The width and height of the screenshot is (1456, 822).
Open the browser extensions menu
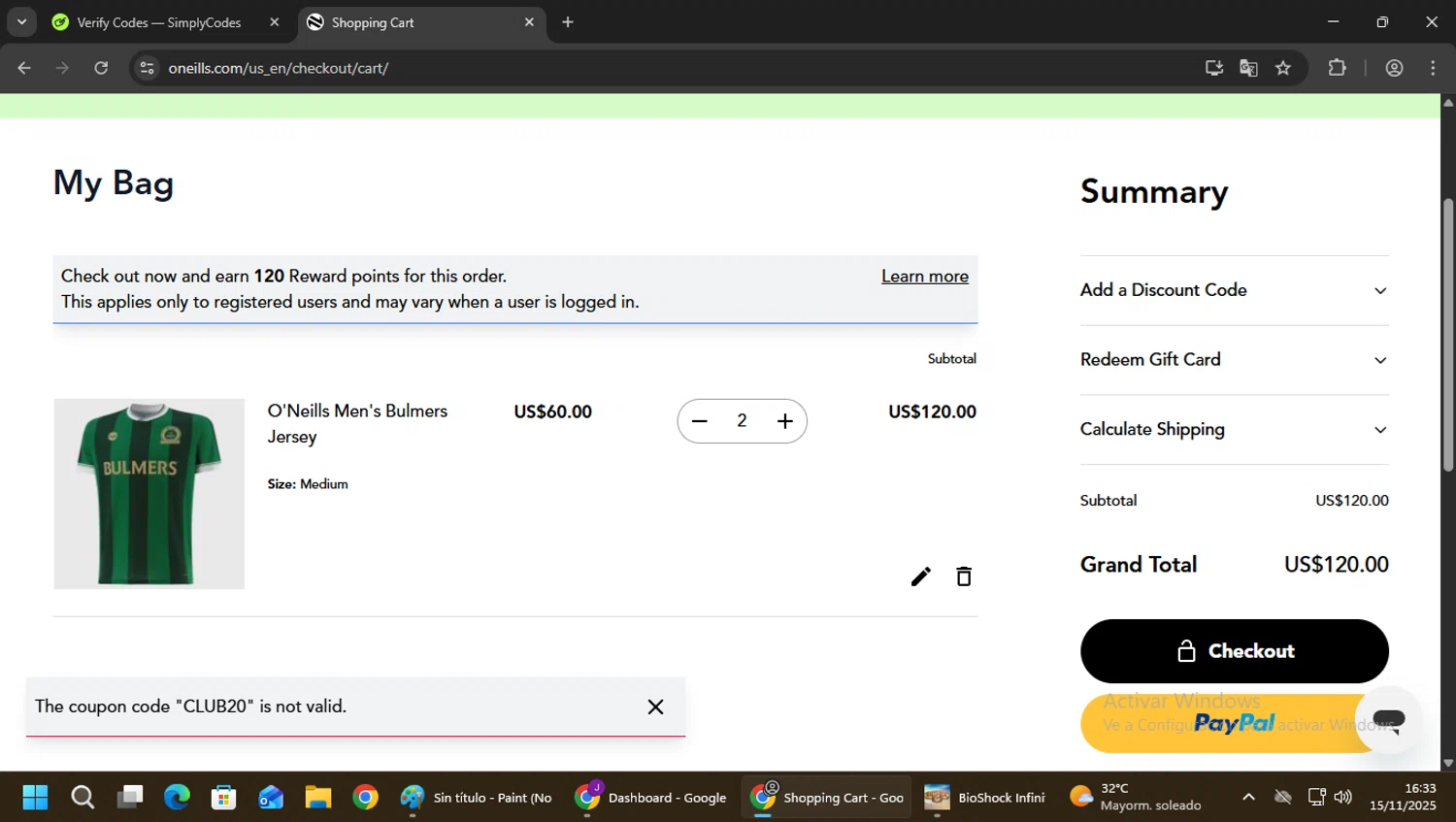(1337, 68)
